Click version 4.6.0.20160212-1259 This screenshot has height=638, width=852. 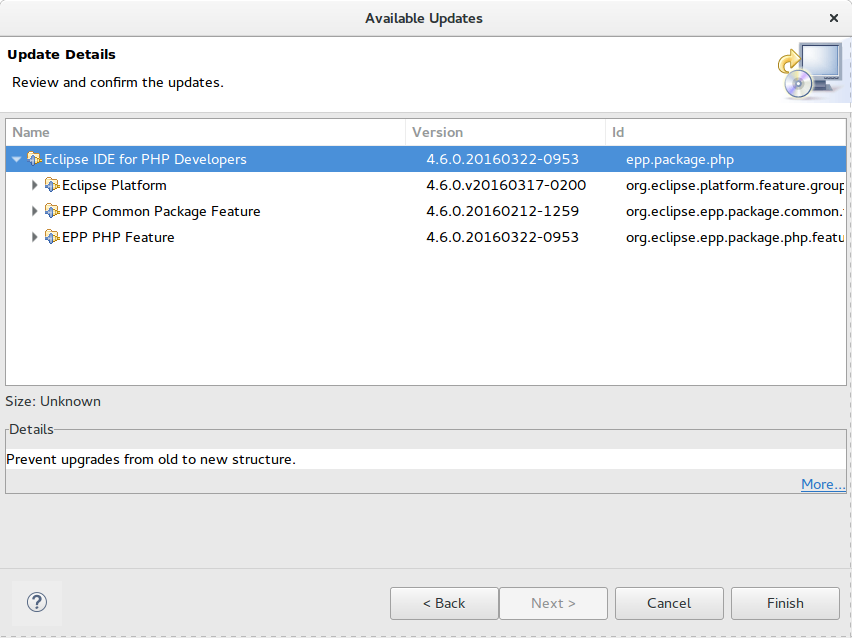503,211
